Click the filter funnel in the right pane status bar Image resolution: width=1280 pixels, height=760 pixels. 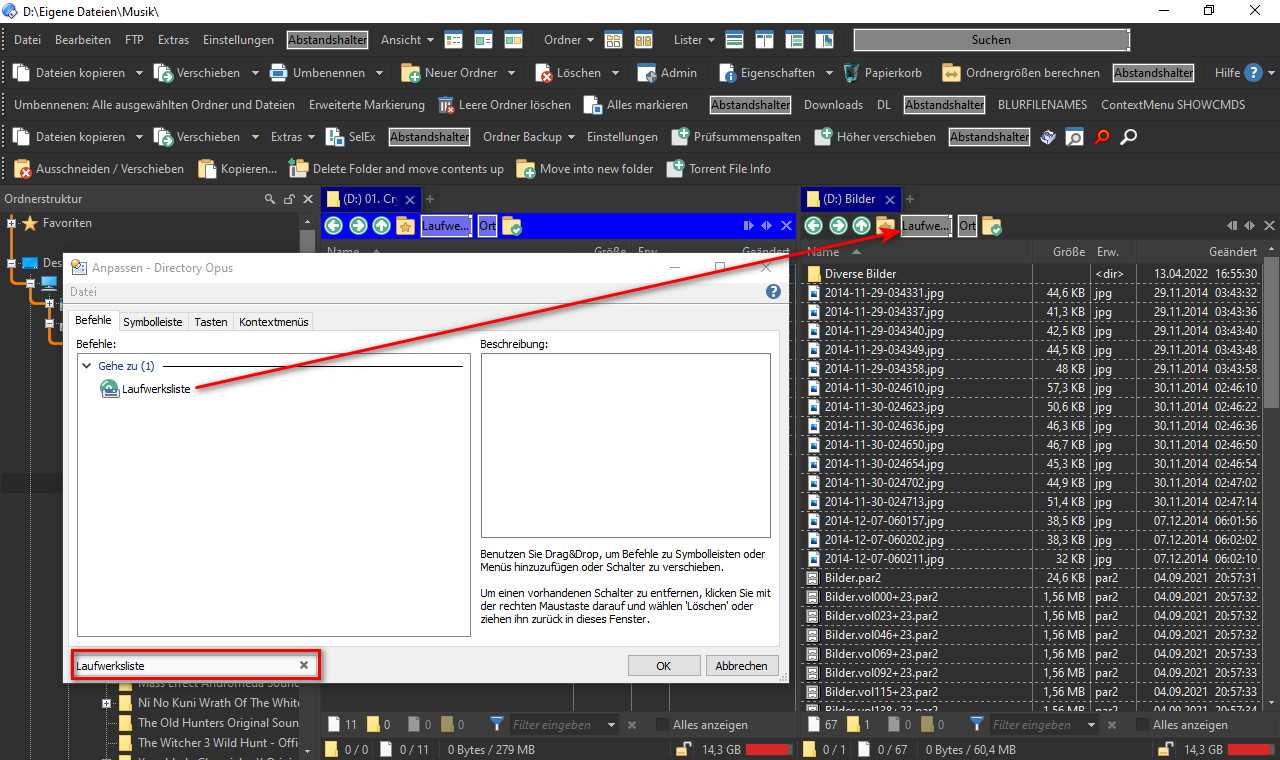click(976, 725)
